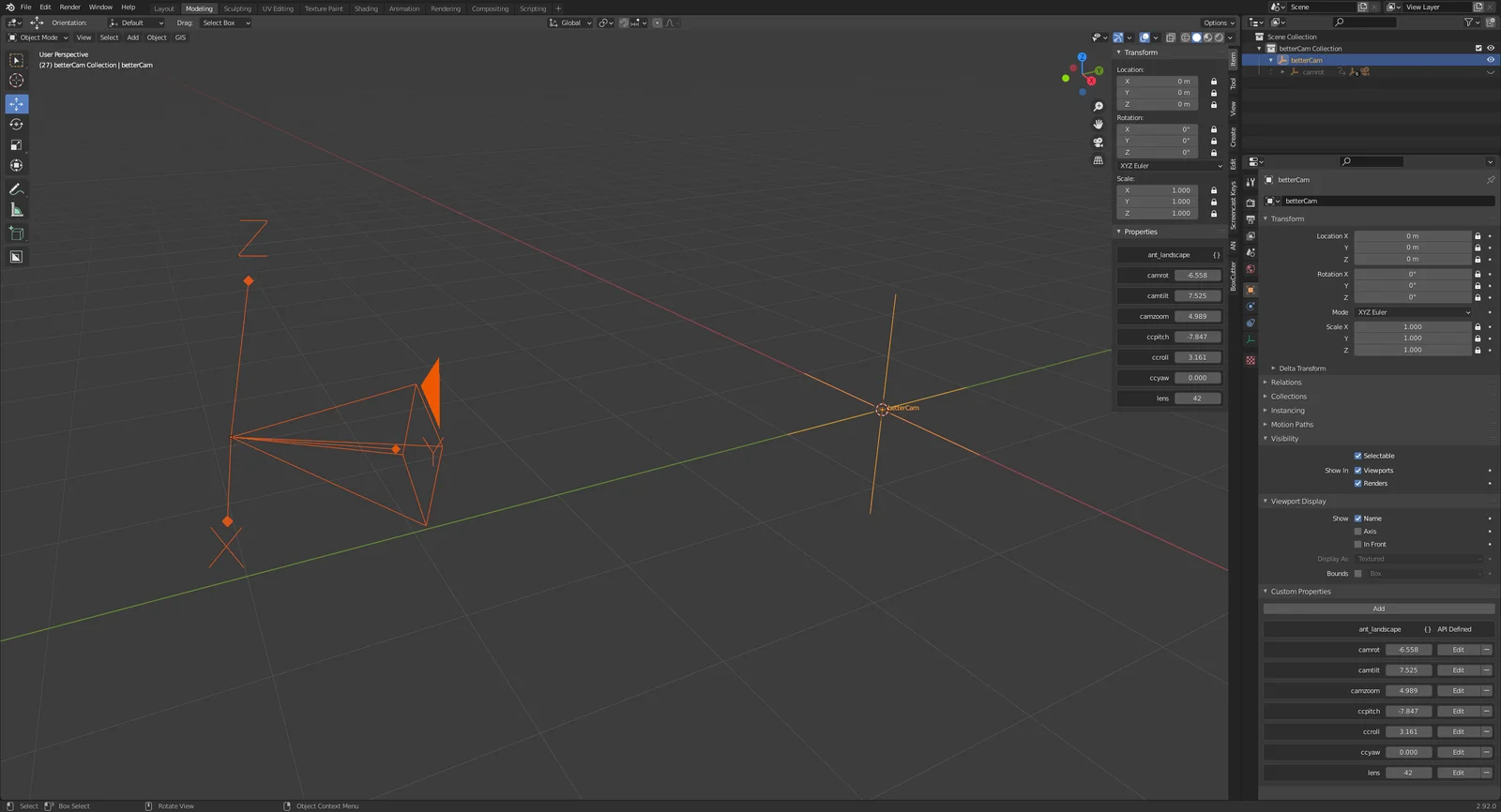Click the camzoom value slider in sidebar
The height and width of the screenshot is (812, 1501).
[x=1197, y=317]
